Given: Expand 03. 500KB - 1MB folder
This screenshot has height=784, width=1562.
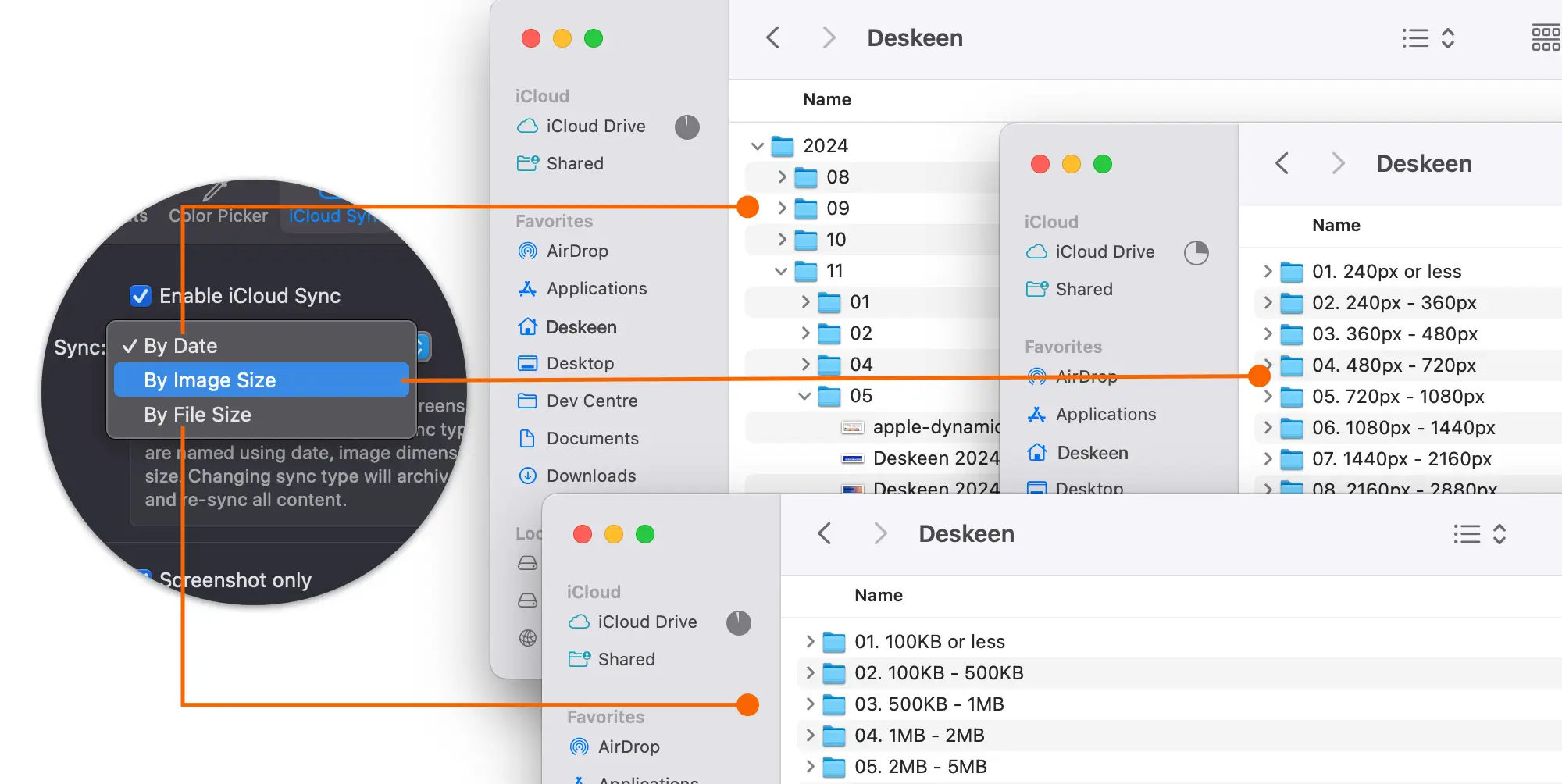Looking at the screenshot, I should pos(810,704).
